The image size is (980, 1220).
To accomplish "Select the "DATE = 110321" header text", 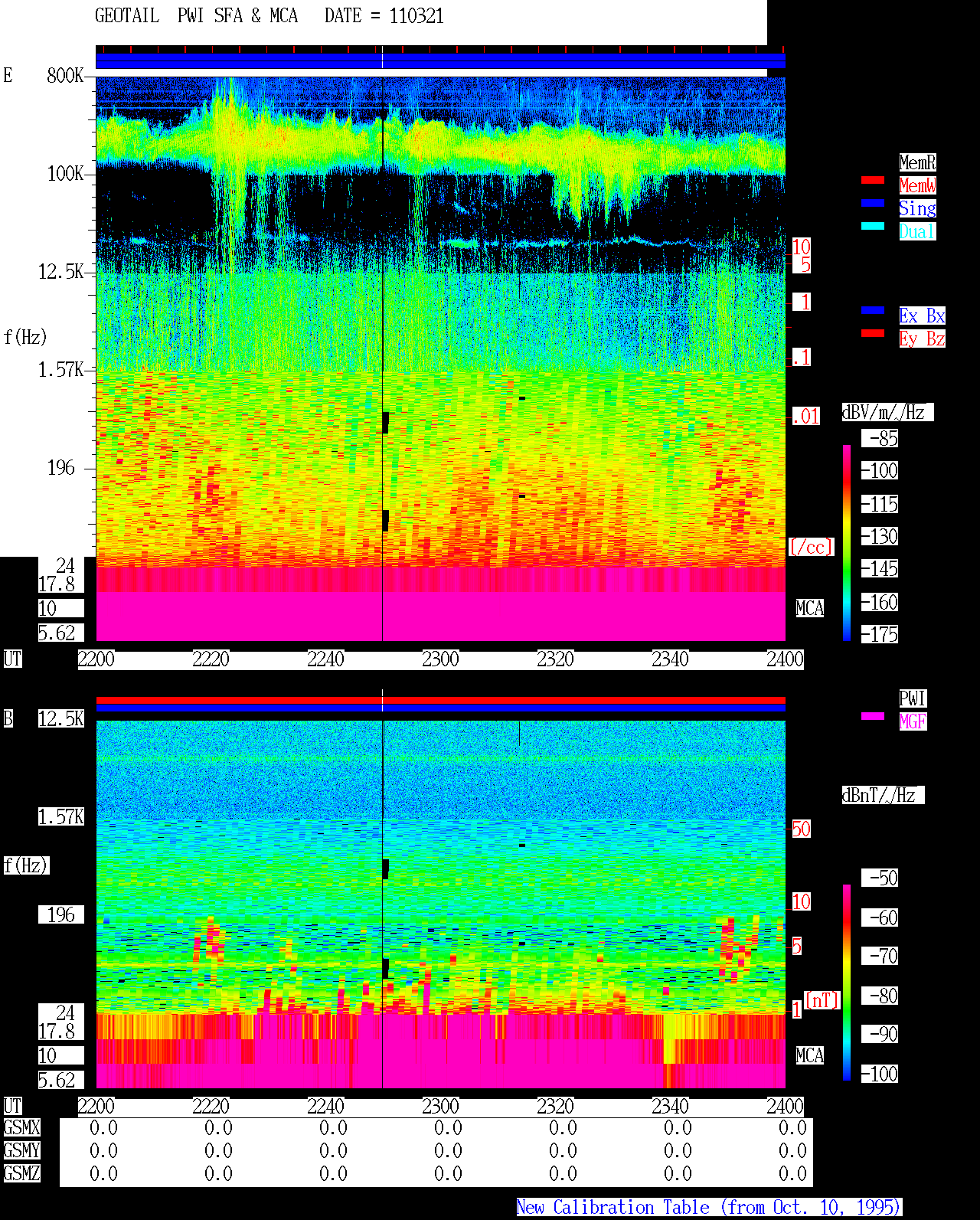I will (x=384, y=16).
